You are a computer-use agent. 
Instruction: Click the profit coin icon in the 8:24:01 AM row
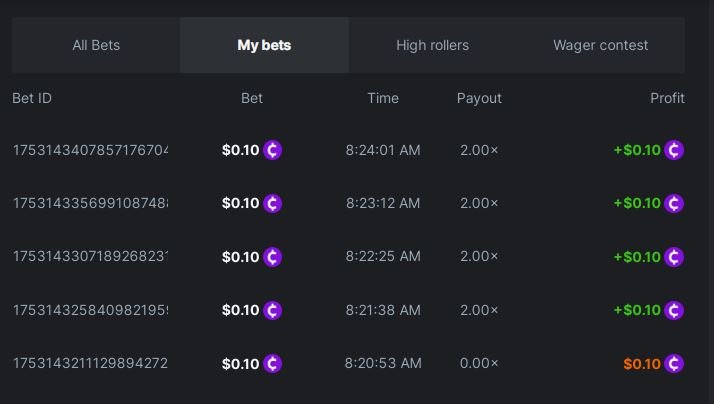(x=674, y=150)
